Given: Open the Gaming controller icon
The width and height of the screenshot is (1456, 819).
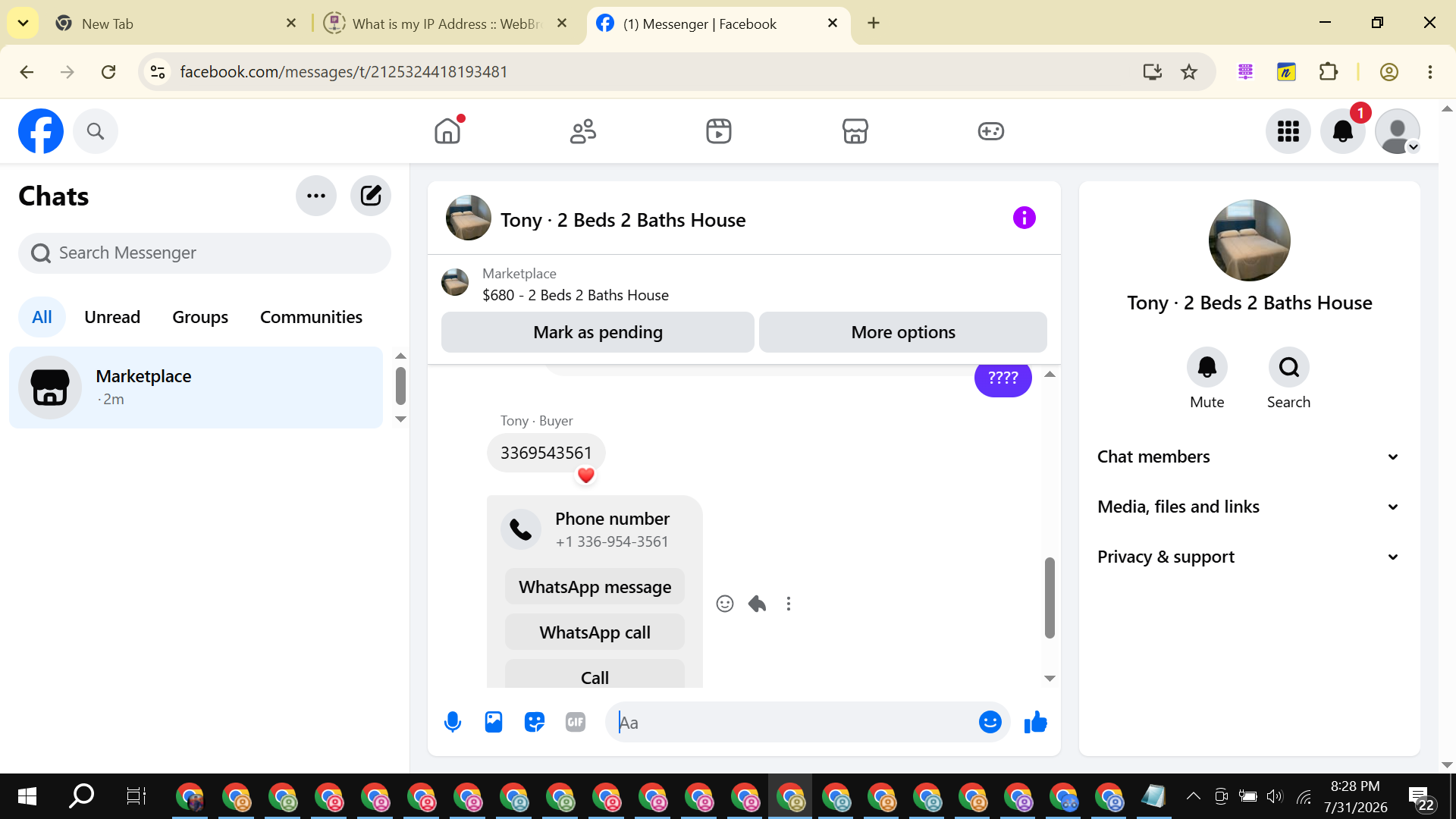Looking at the screenshot, I should [990, 131].
